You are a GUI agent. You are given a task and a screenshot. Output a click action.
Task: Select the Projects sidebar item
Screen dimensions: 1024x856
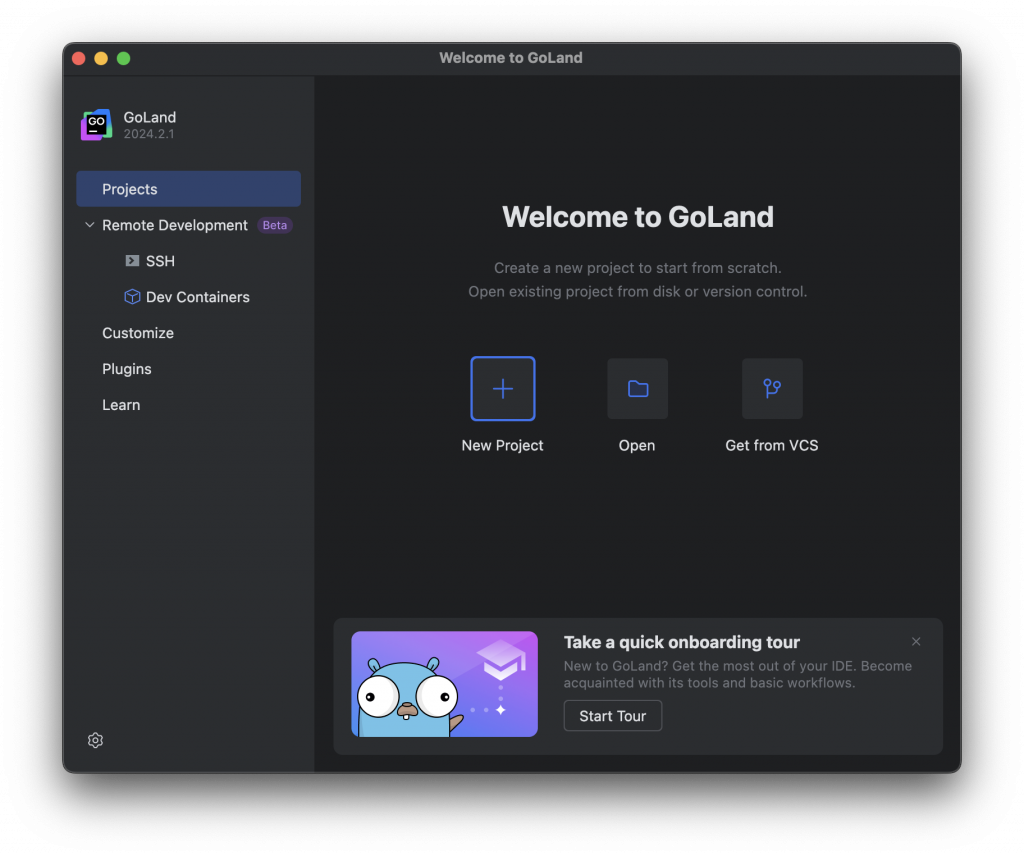coord(189,189)
